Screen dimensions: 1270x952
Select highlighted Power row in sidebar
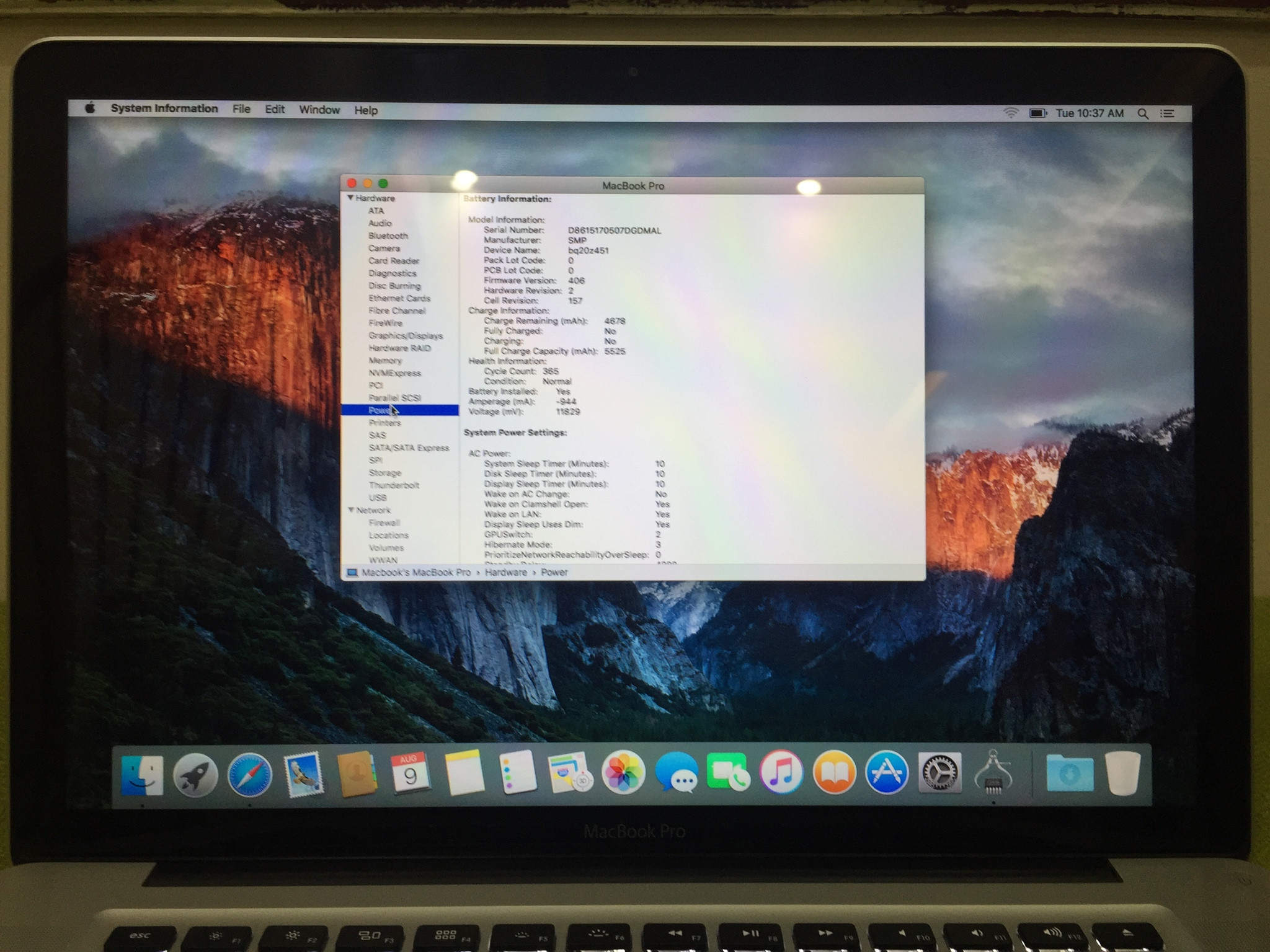pos(400,410)
